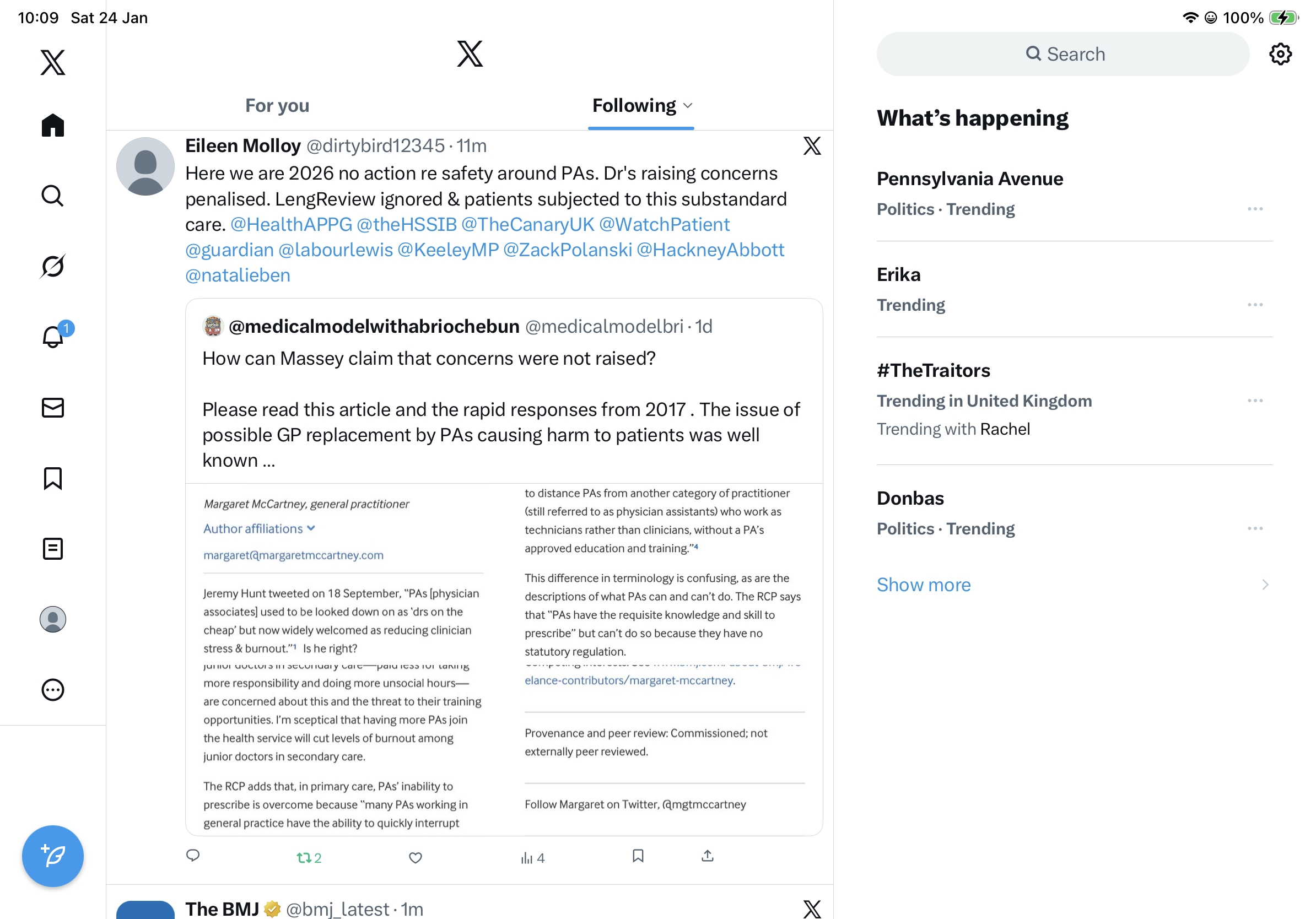The image size is (1316, 919).
Task: Open the quoted article image thumbnail
Action: pos(504,659)
